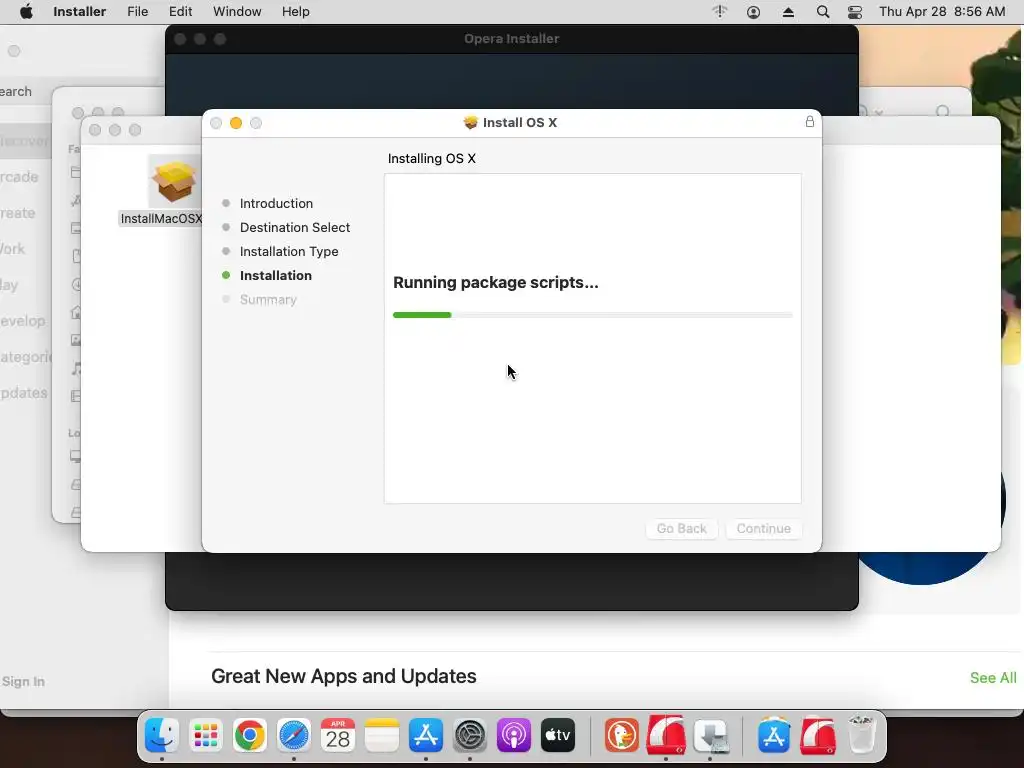Open the Window menu
The width and height of the screenshot is (1024, 768).
[x=237, y=12]
